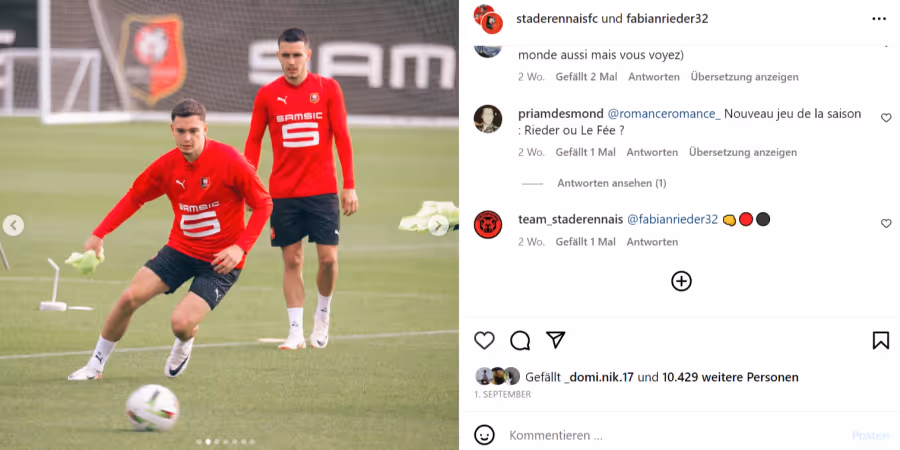Go to previous photo with left arrow
The height and width of the screenshot is (450, 900).
click(x=13, y=226)
